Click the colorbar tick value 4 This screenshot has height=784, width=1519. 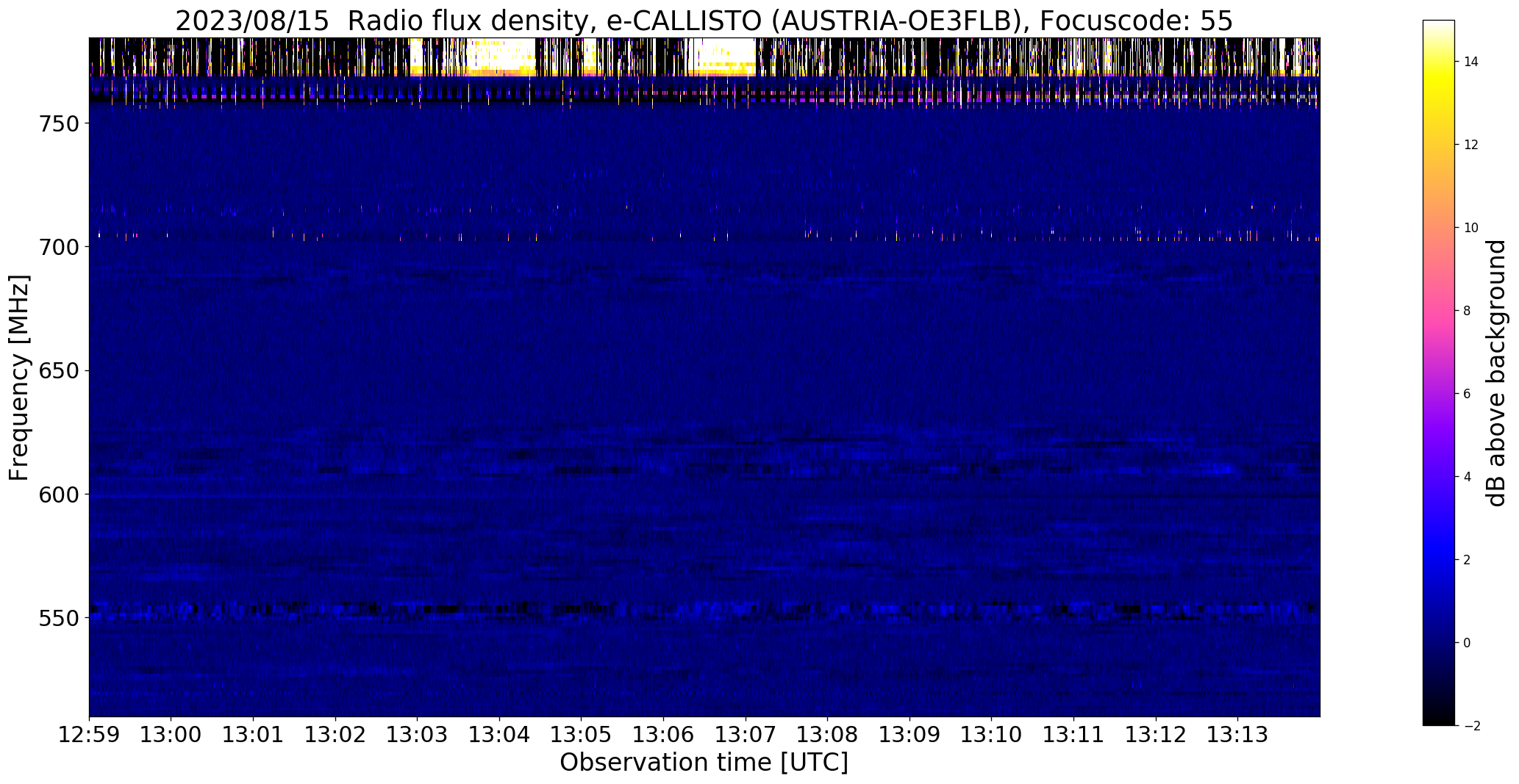[1467, 477]
